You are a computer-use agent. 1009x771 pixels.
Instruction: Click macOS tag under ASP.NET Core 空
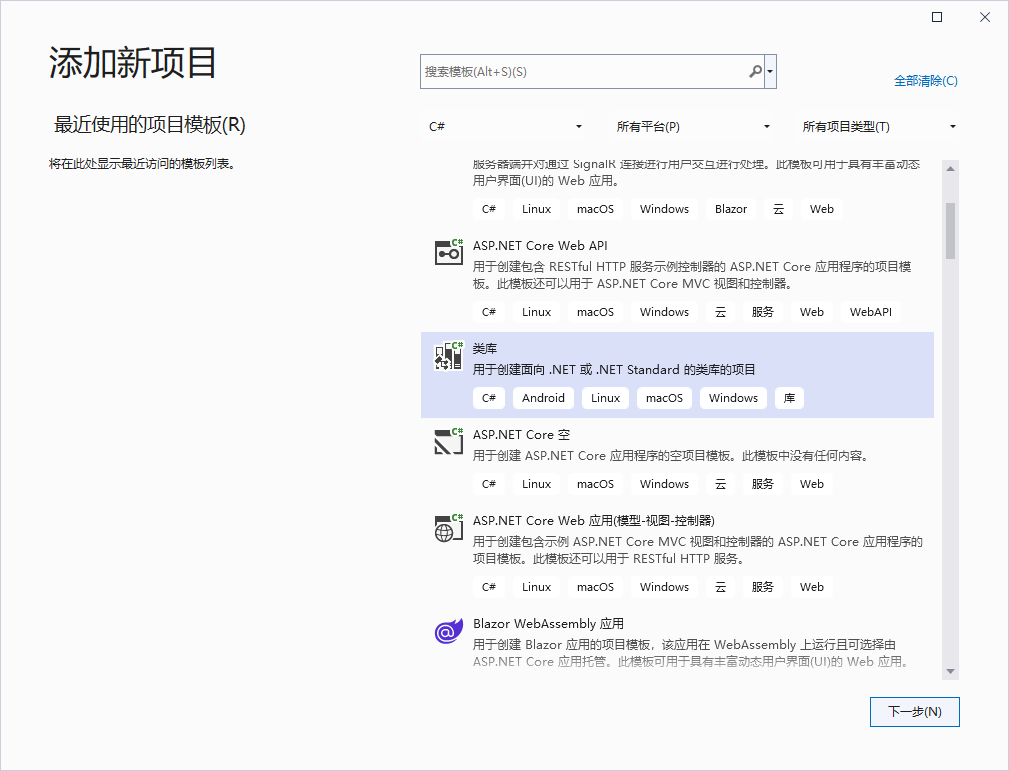[595, 483]
